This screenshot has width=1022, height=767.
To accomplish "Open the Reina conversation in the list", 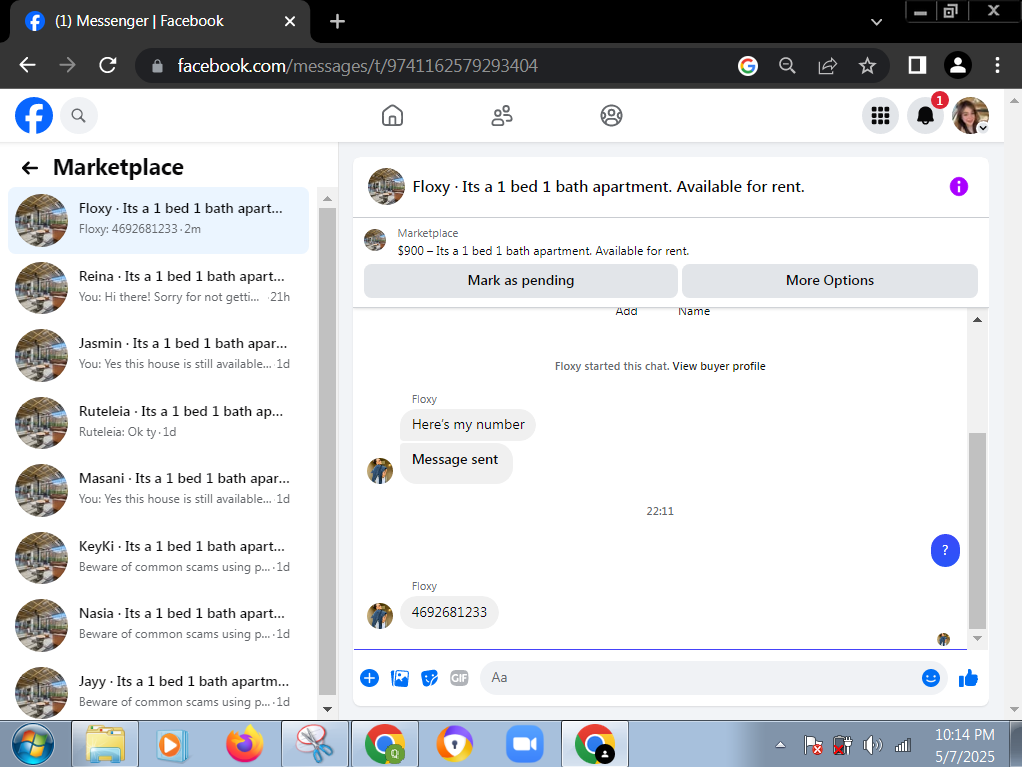I will 158,287.
